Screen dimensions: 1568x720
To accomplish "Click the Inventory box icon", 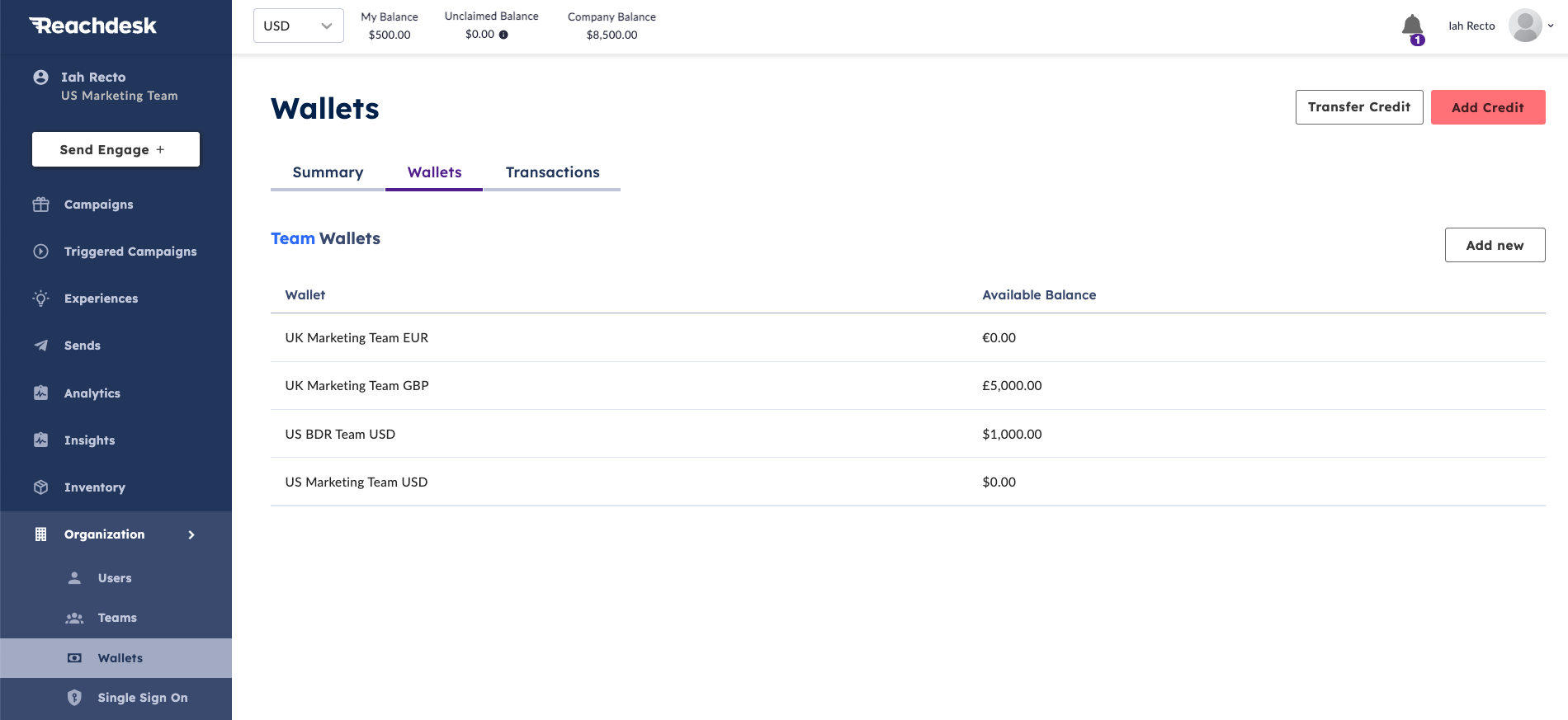I will 40,487.
